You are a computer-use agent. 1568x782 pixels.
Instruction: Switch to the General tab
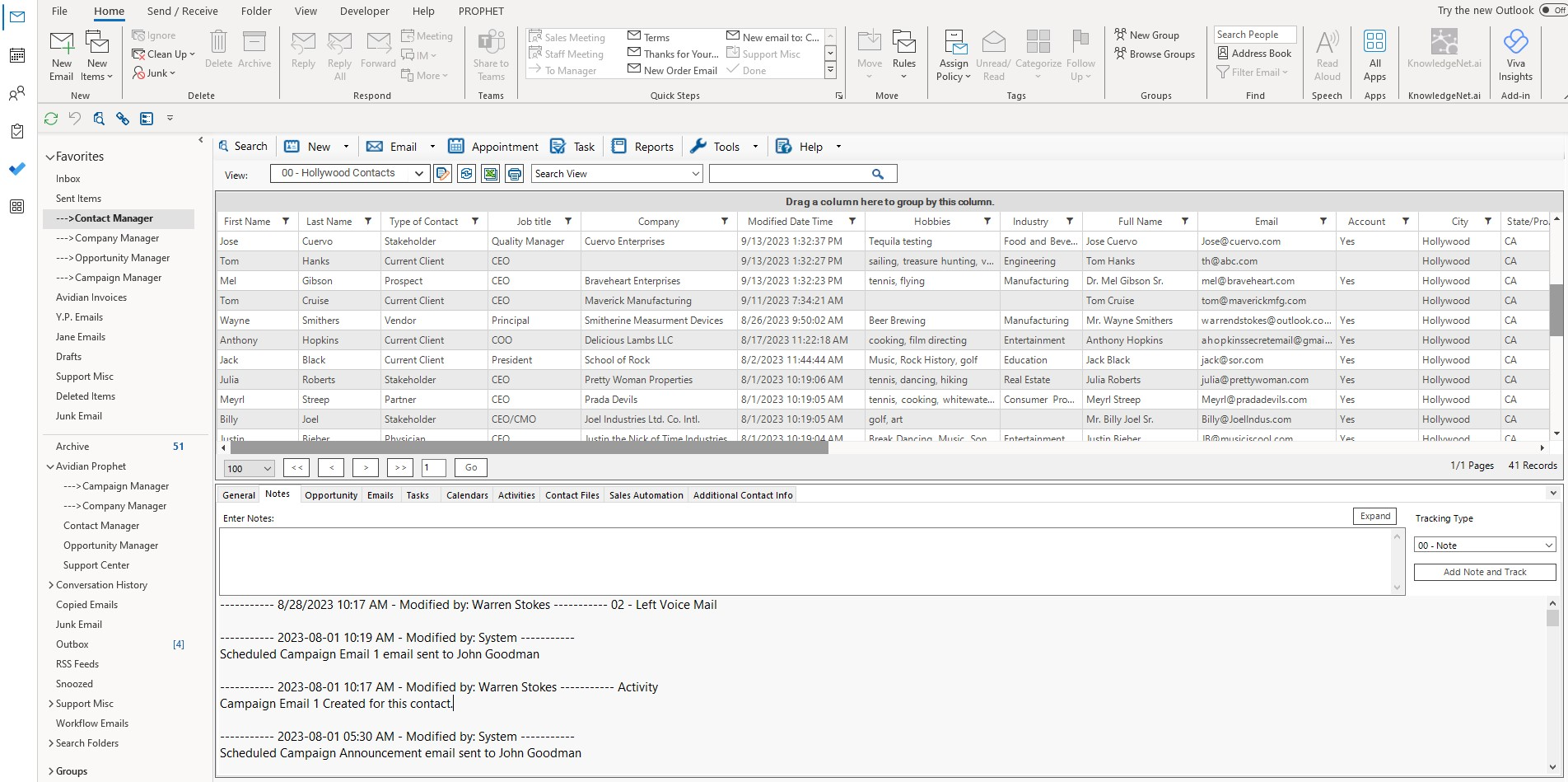coord(239,495)
